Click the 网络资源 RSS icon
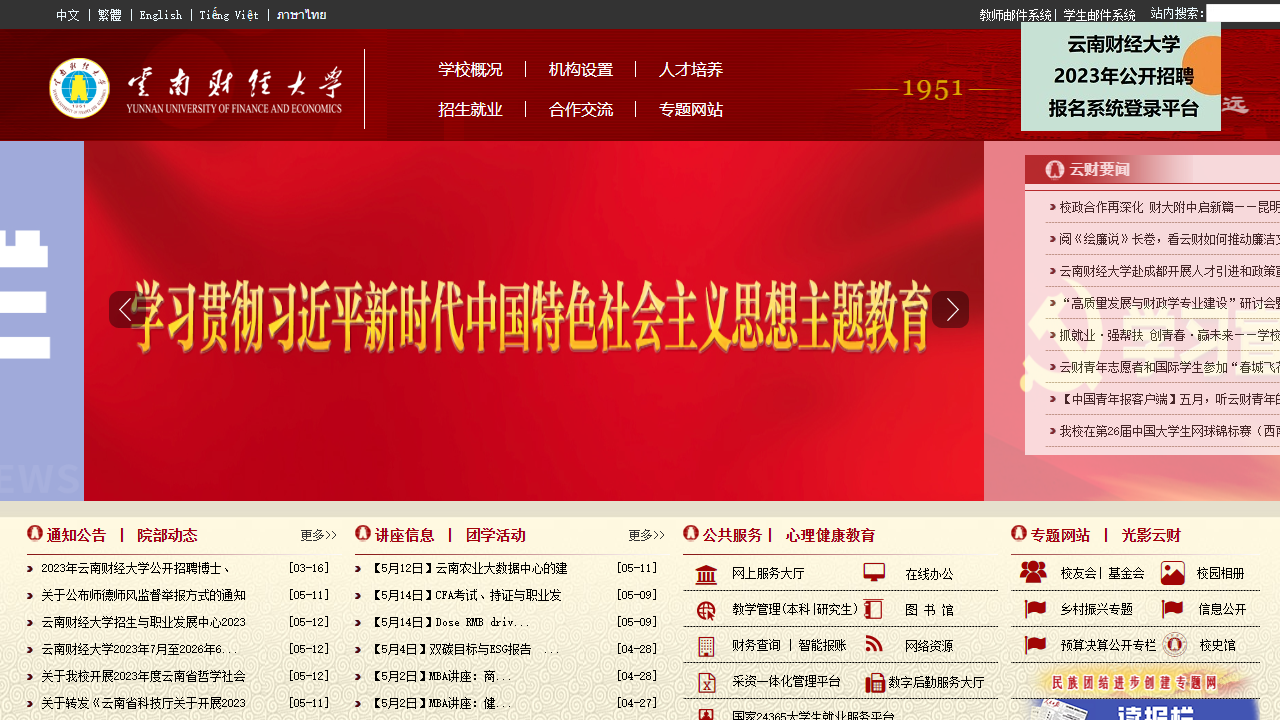Viewport: 1280px width, 720px height. [x=873, y=644]
